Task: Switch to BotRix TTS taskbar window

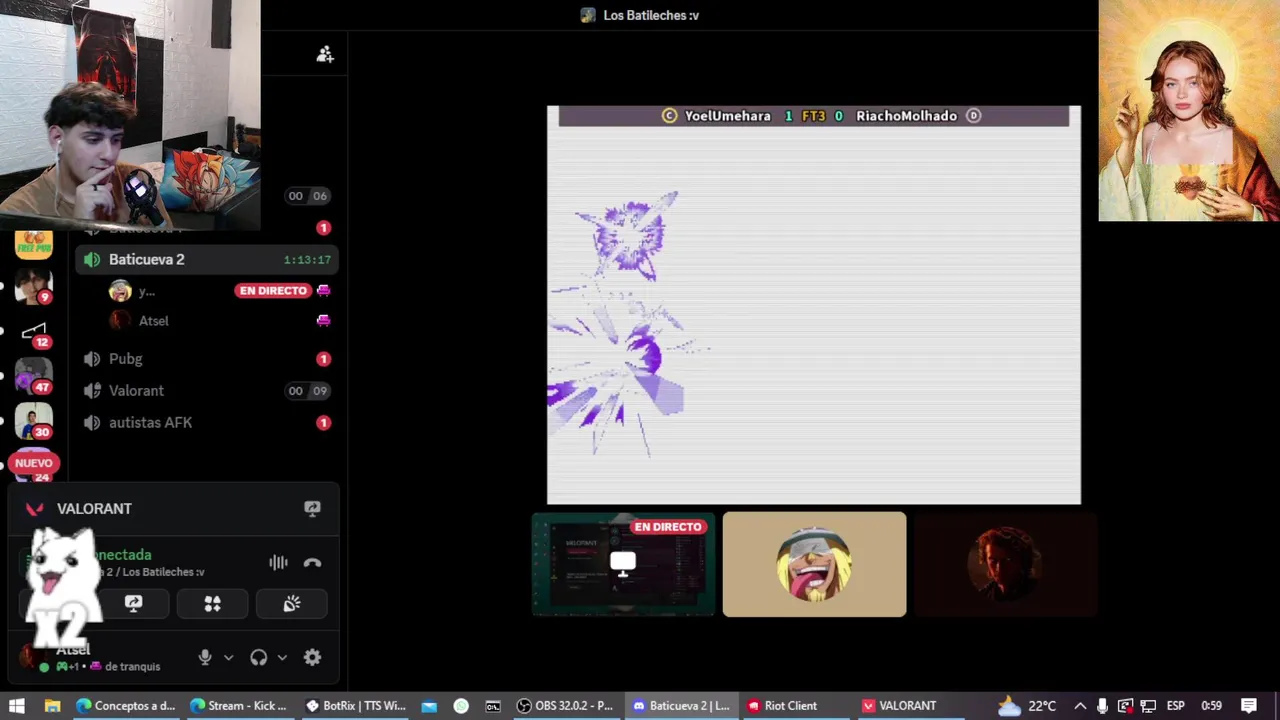Action: tap(356, 706)
